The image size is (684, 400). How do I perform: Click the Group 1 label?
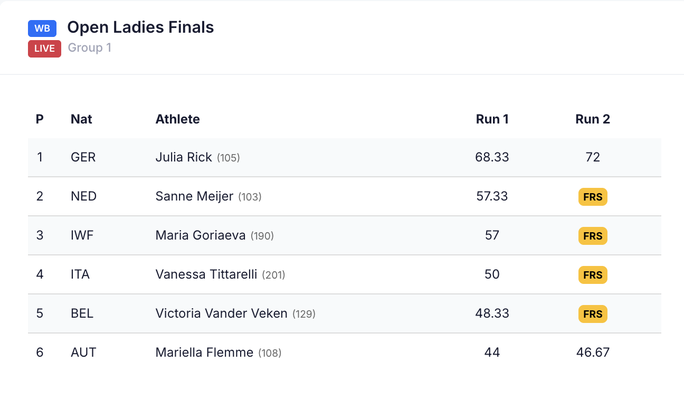[x=90, y=48]
